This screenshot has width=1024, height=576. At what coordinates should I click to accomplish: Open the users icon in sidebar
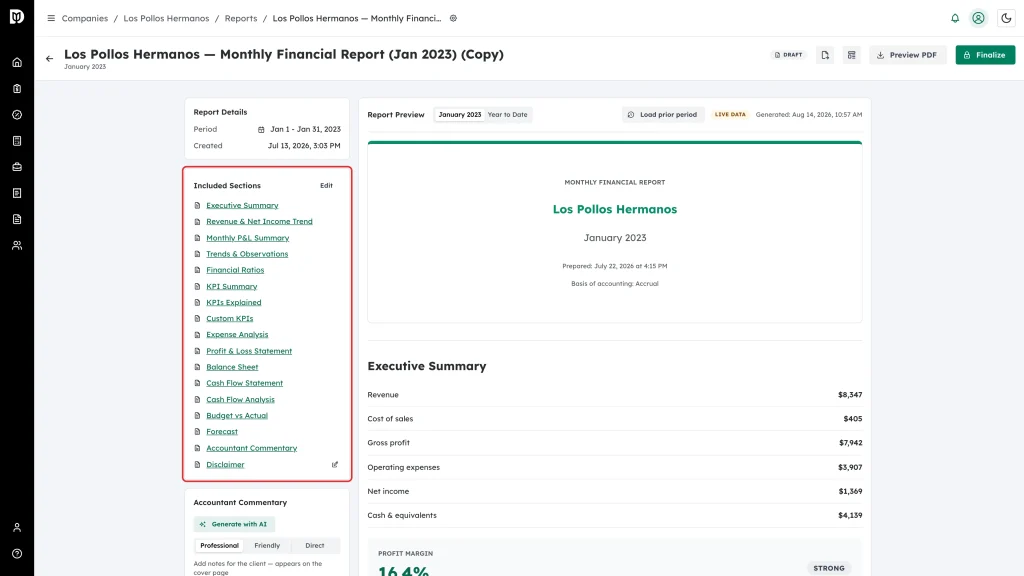(x=17, y=246)
